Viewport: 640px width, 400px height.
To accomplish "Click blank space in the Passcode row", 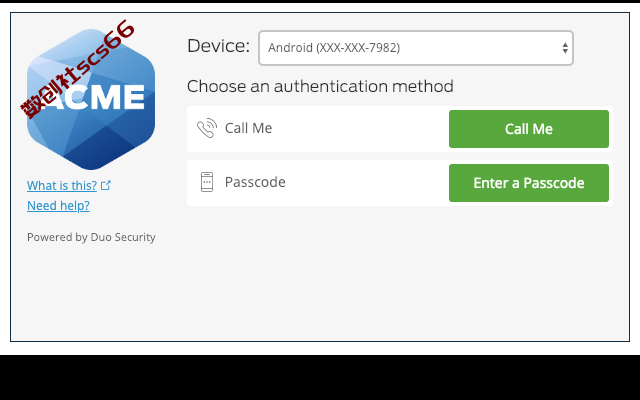I will 367,183.
